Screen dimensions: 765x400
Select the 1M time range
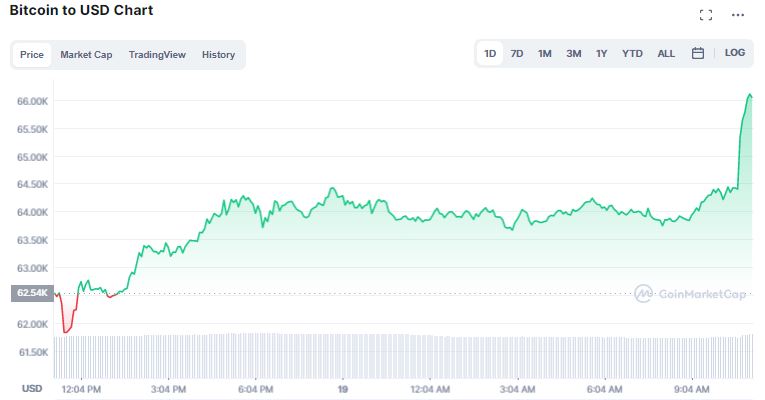[x=544, y=54]
